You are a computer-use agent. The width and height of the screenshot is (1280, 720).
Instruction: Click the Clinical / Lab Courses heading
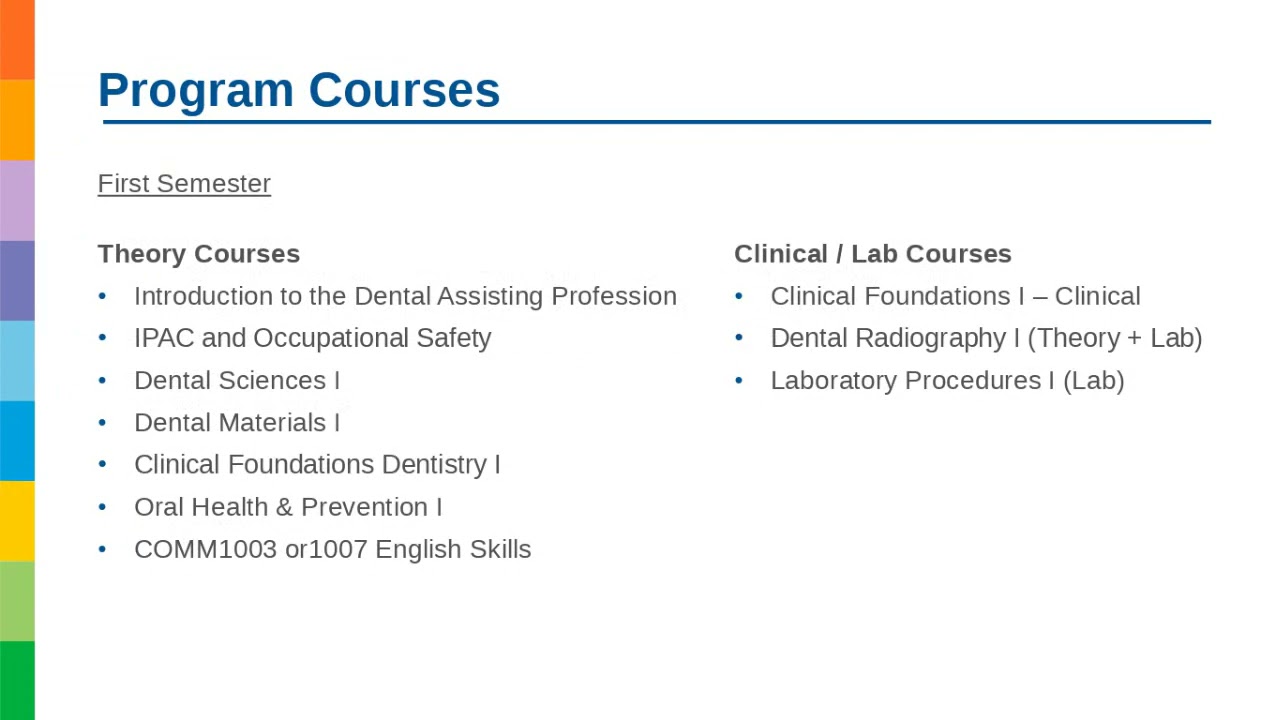873,254
